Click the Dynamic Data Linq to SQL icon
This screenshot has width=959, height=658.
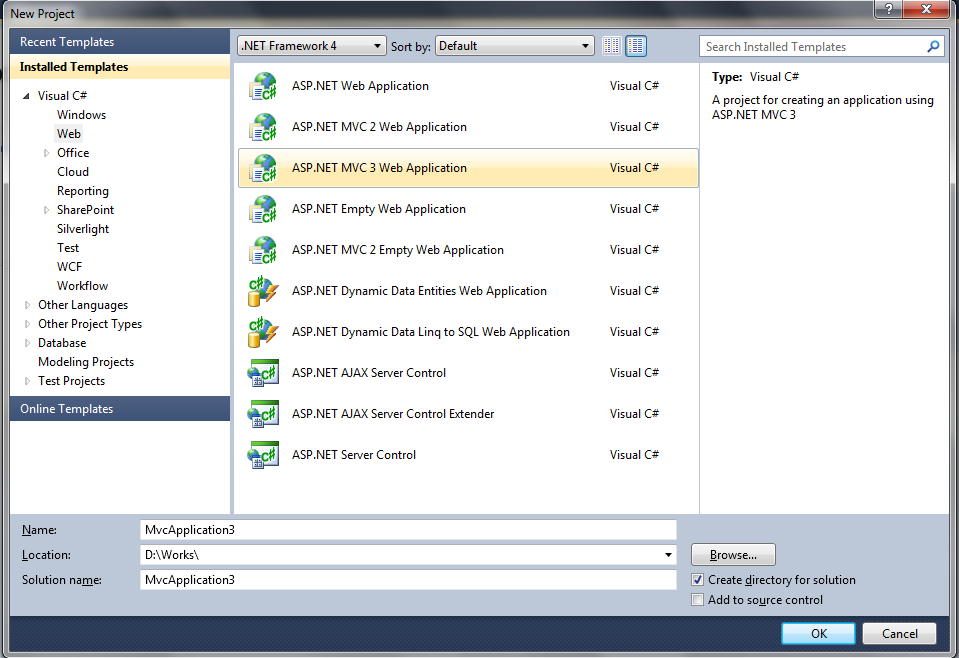pyautogui.click(x=263, y=332)
